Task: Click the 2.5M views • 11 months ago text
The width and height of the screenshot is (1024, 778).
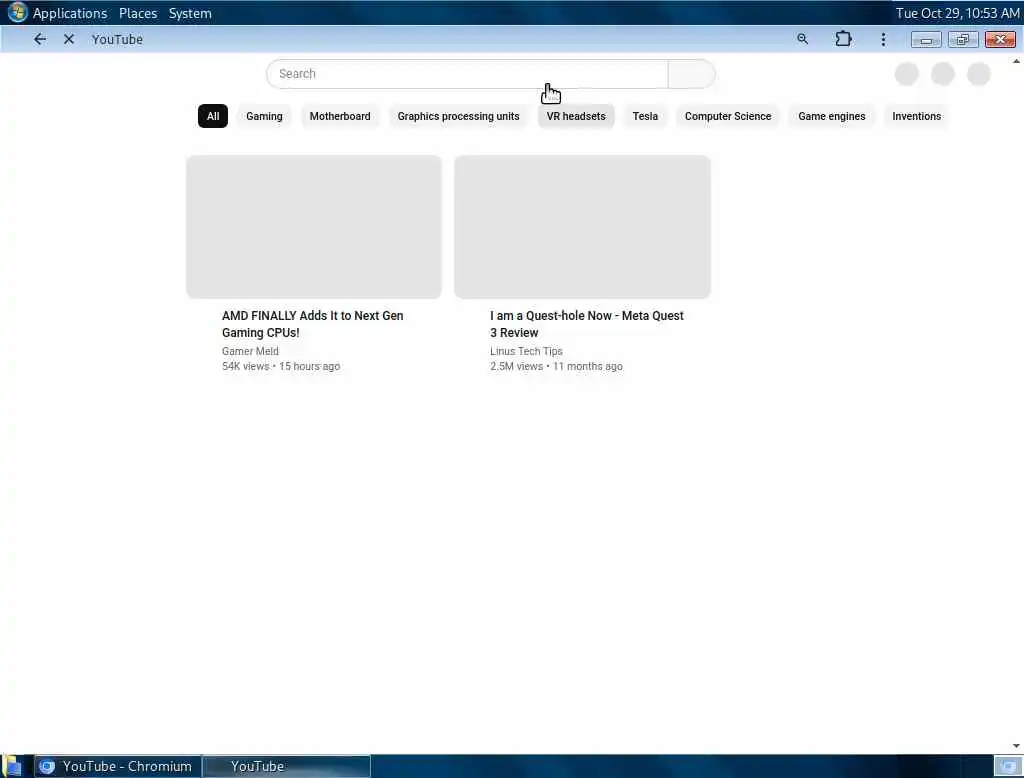Action: [556, 366]
